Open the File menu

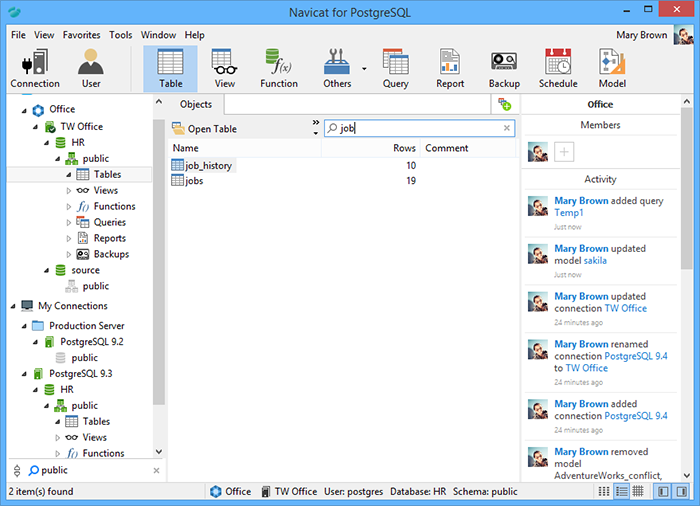point(18,35)
